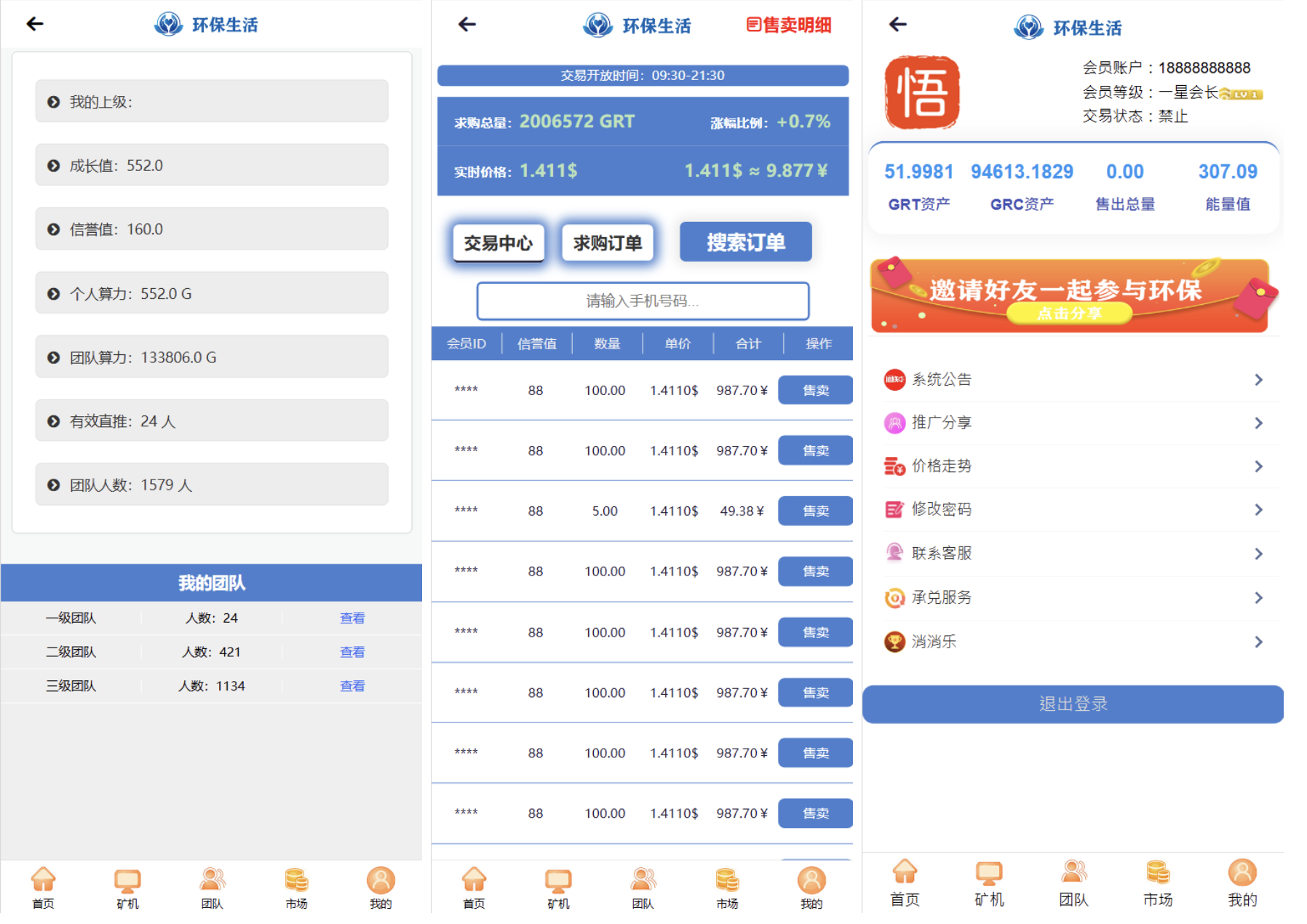The height and width of the screenshot is (924, 1307).
Task: Open the 售卖明细 sales details link
Action: point(789,25)
